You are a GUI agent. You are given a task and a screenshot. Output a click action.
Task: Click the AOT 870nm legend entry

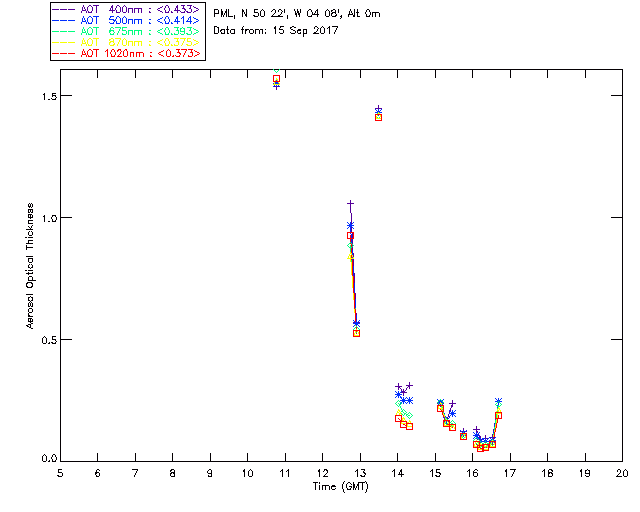[x=127, y=42]
